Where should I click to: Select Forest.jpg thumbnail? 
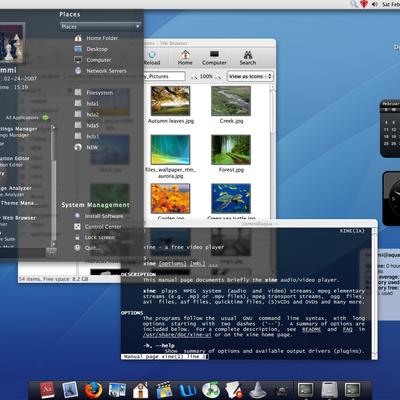point(231,150)
